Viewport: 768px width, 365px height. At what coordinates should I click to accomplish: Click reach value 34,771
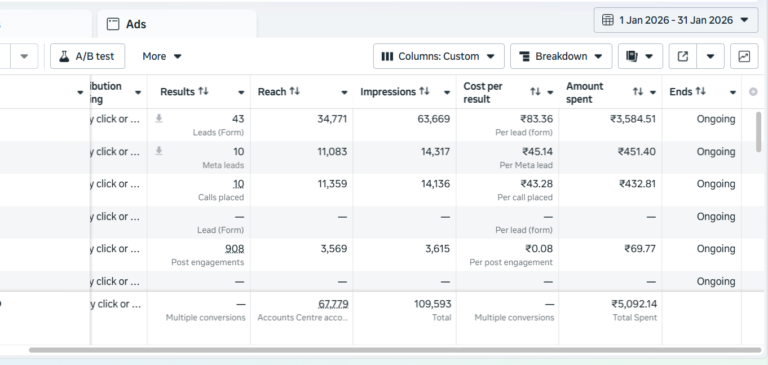coord(332,119)
